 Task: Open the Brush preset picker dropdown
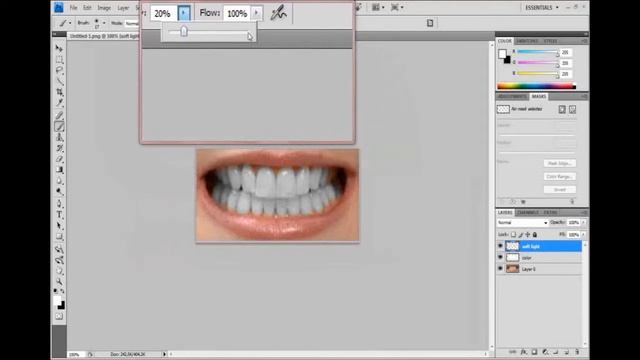click(104, 23)
